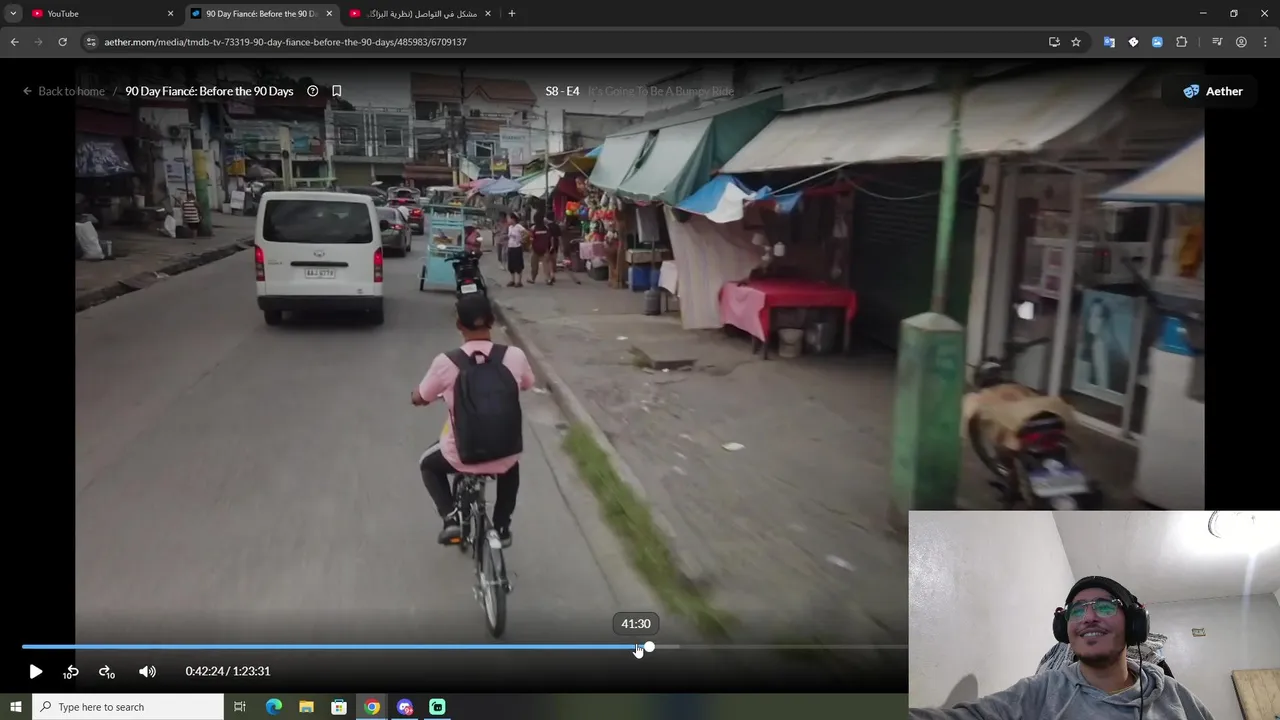Skip forward 10 seconds in the player
Image resolution: width=1280 pixels, height=720 pixels.
(x=106, y=672)
